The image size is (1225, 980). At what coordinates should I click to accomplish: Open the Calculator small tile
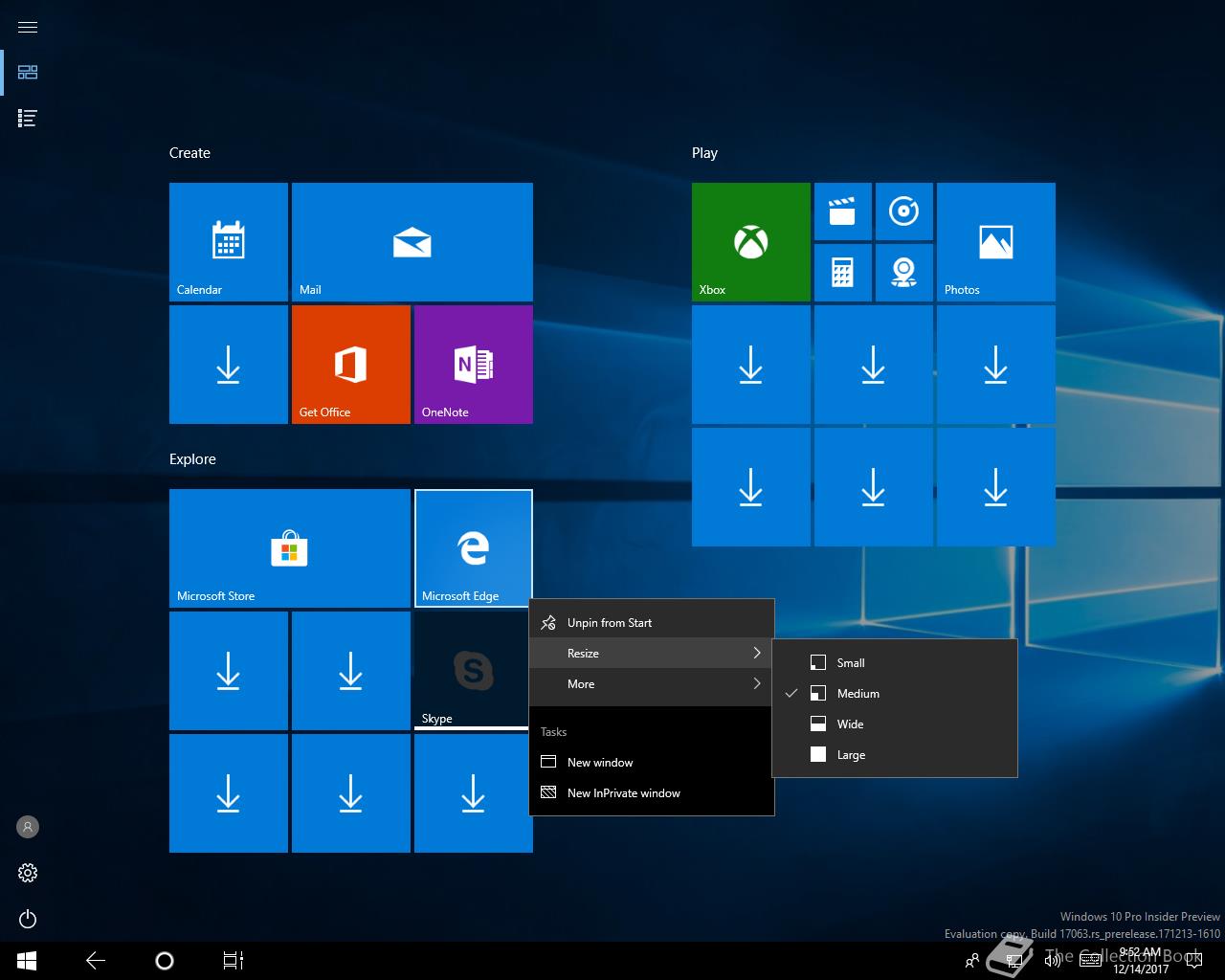[x=843, y=273]
